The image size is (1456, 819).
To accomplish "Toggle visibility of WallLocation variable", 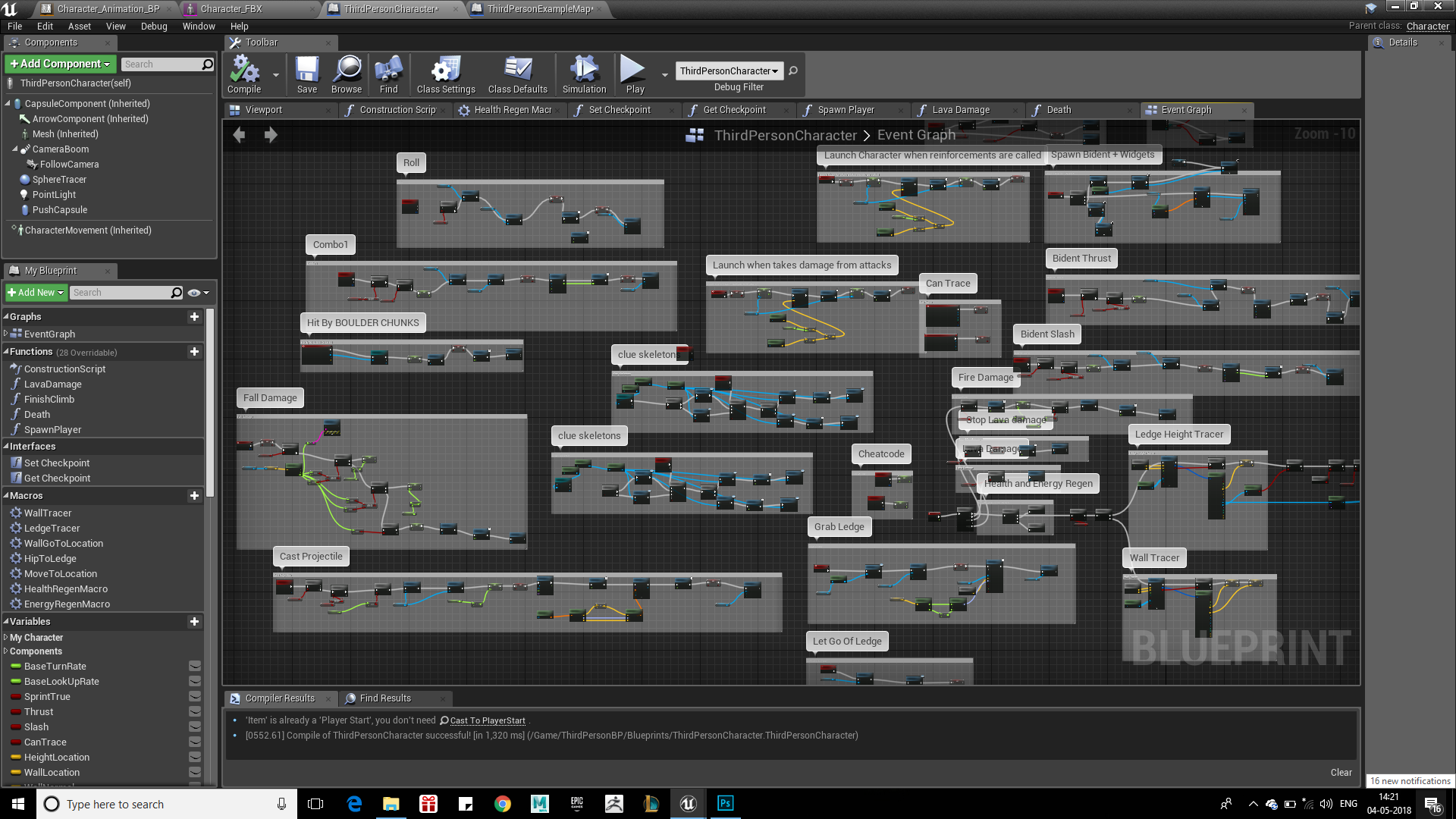I will pyautogui.click(x=195, y=773).
